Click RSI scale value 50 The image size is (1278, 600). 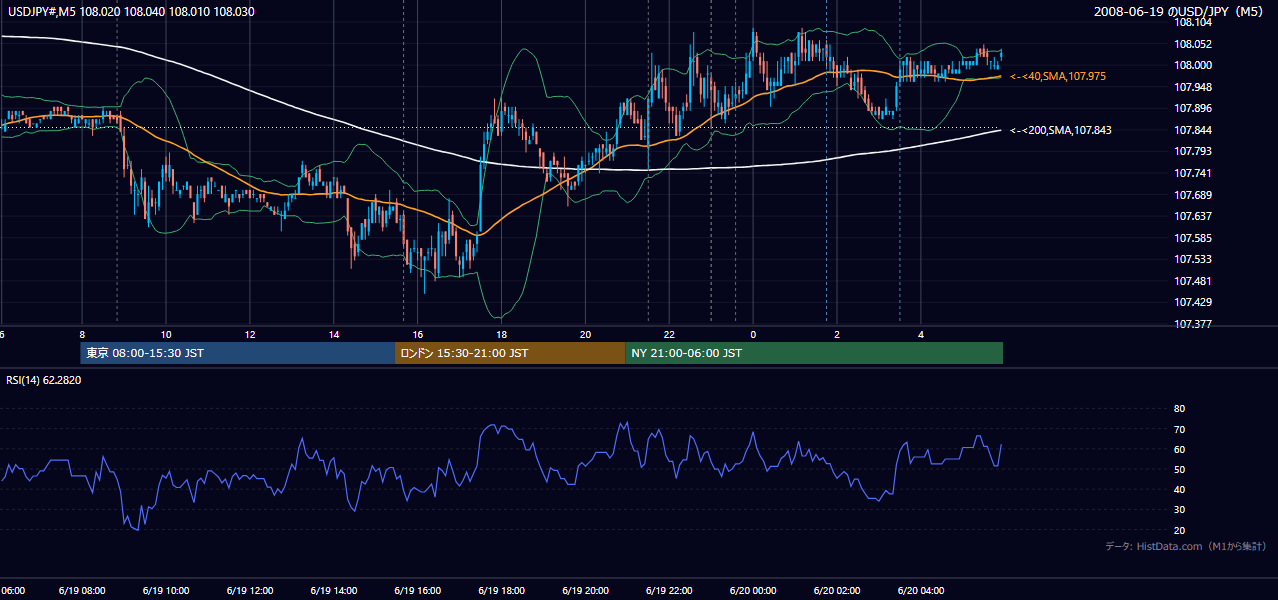[x=1179, y=469]
